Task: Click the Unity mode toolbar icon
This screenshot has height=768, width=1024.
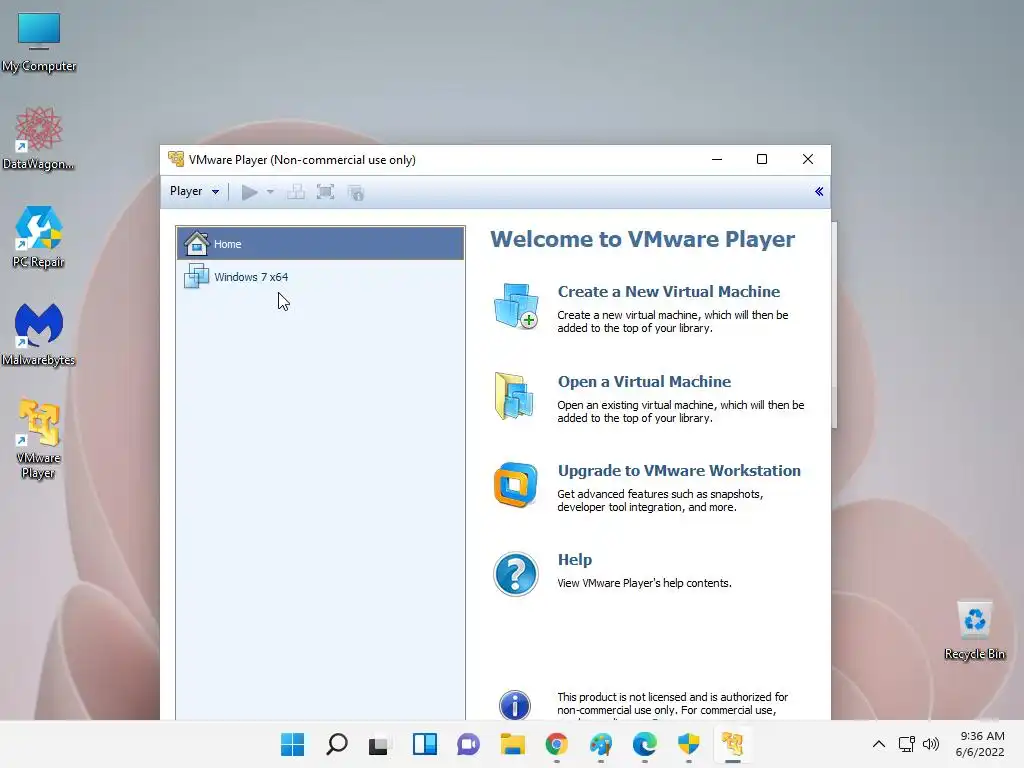Action: (356, 193)
